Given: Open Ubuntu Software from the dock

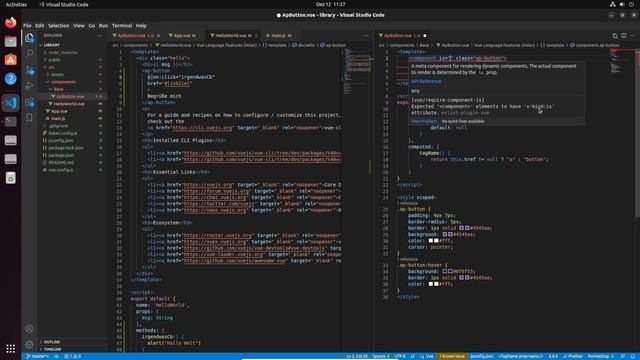Looking at the screenshot, I should [11, 60].
